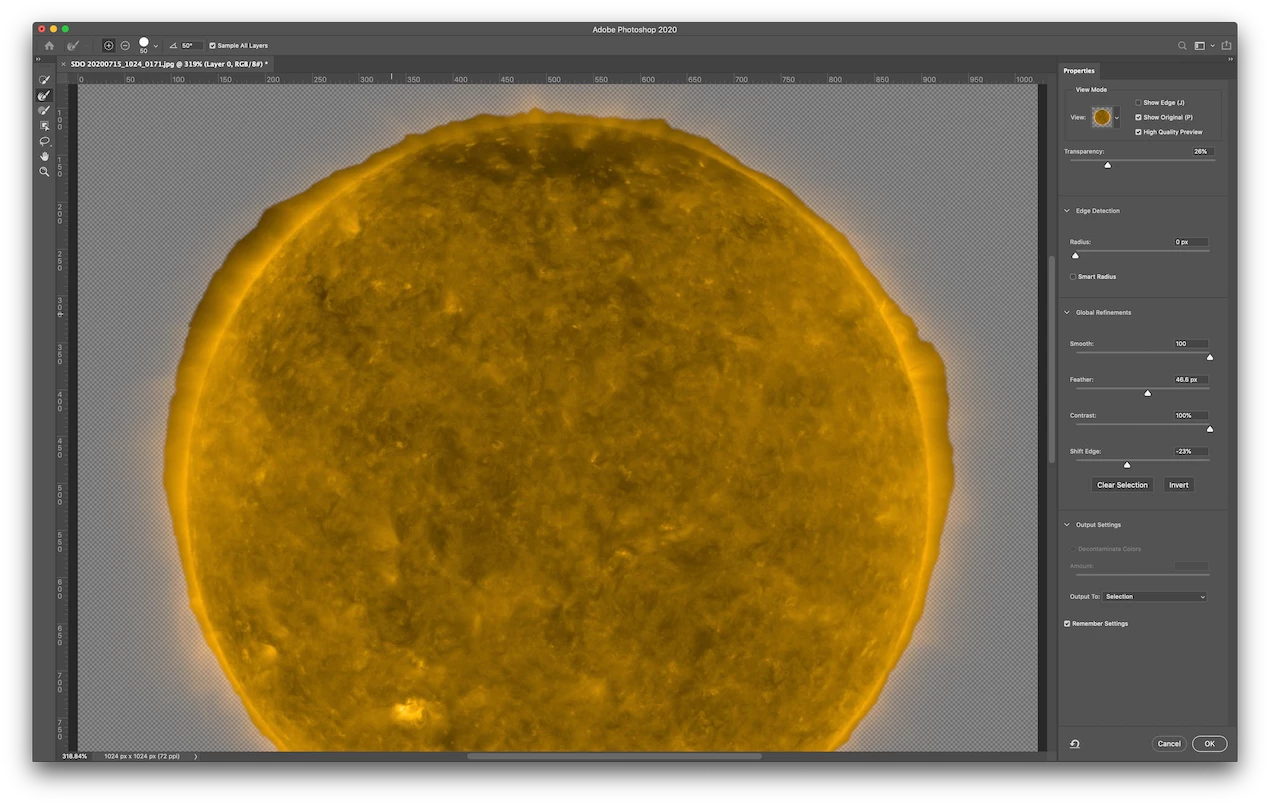Click the brush angle icon
Image resolution: width=1270 pixels, height=805 pixels.
pos(173,46)
